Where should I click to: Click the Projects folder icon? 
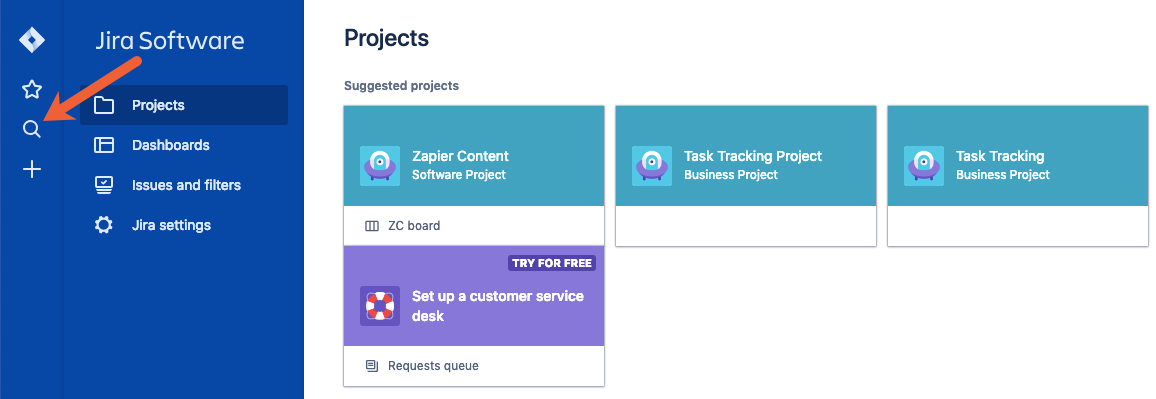click(x=104, y=105)
